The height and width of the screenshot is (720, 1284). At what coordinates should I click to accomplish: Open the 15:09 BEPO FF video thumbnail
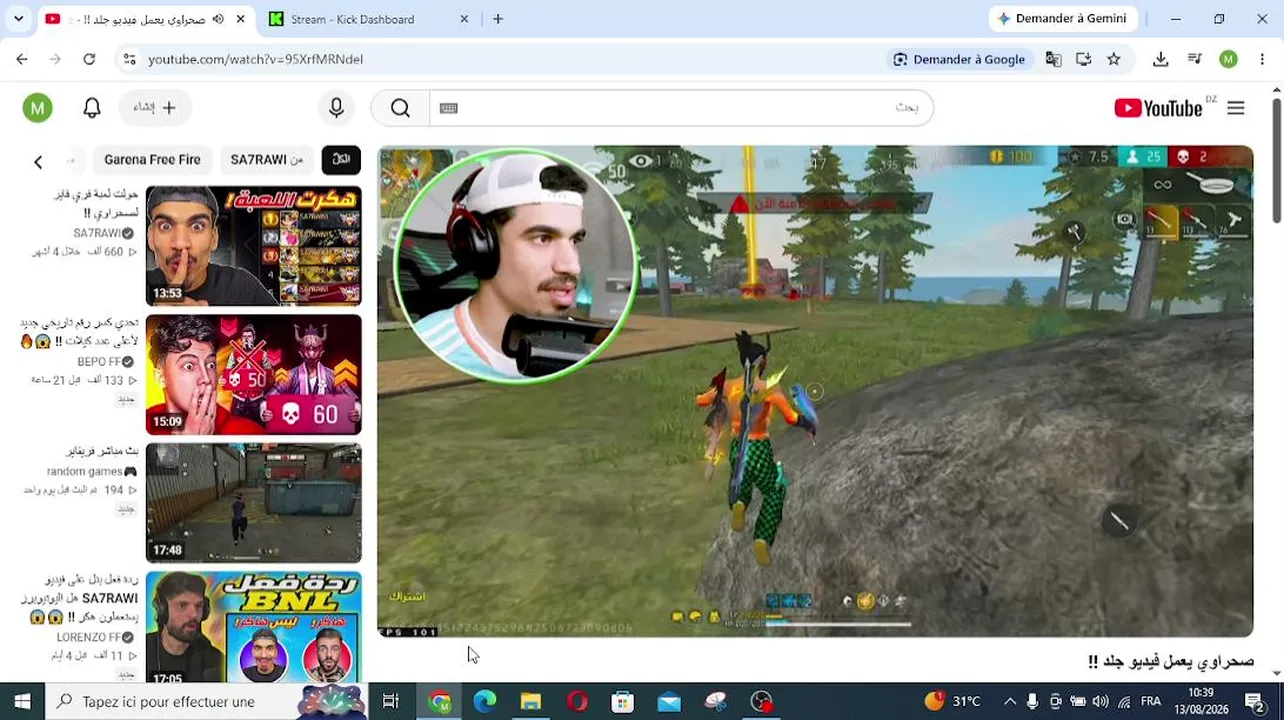254,375
